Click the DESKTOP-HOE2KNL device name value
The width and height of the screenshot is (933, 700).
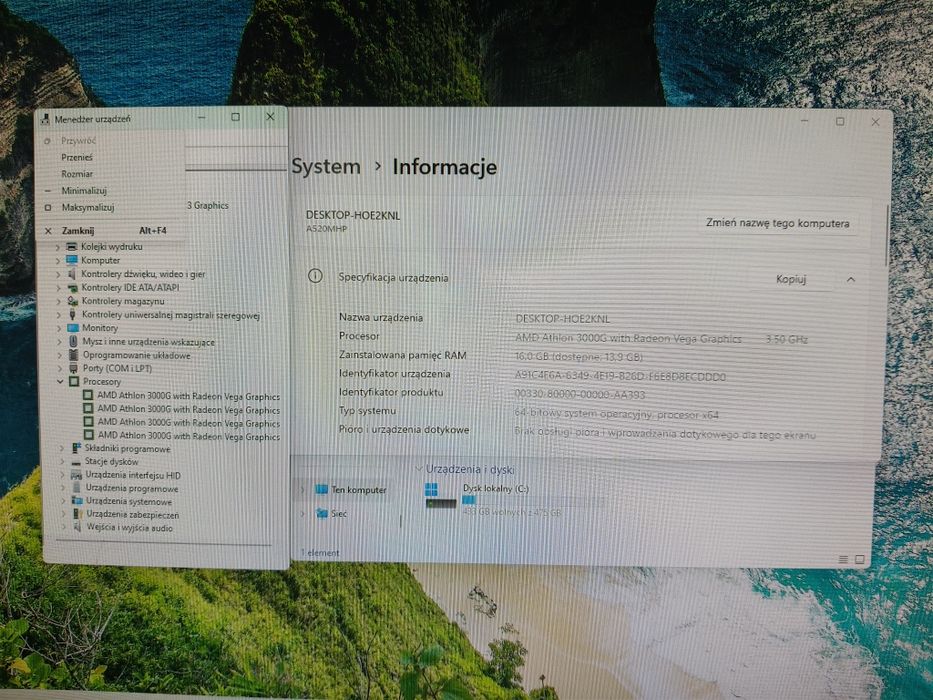click(562, 319)
